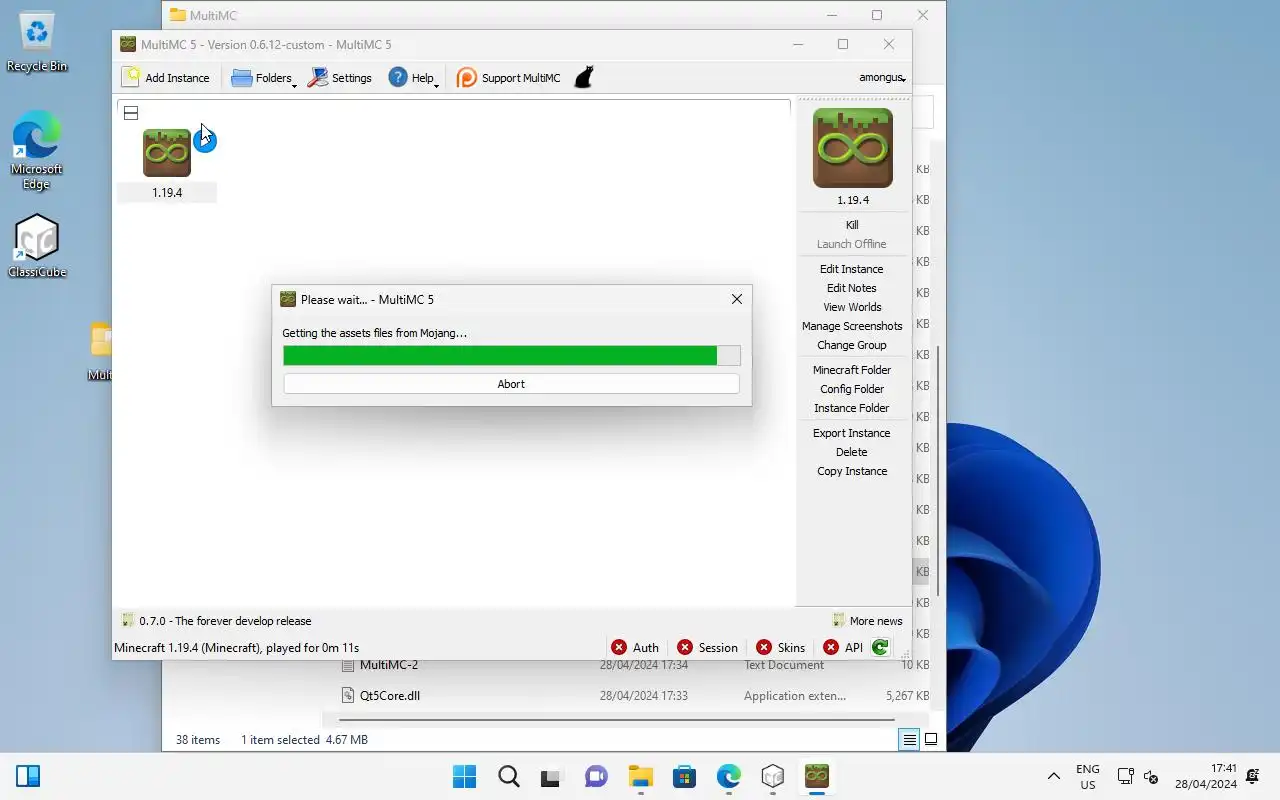Click Change Group in the sidebar
Screen dimensions: 1280x800
852,345
